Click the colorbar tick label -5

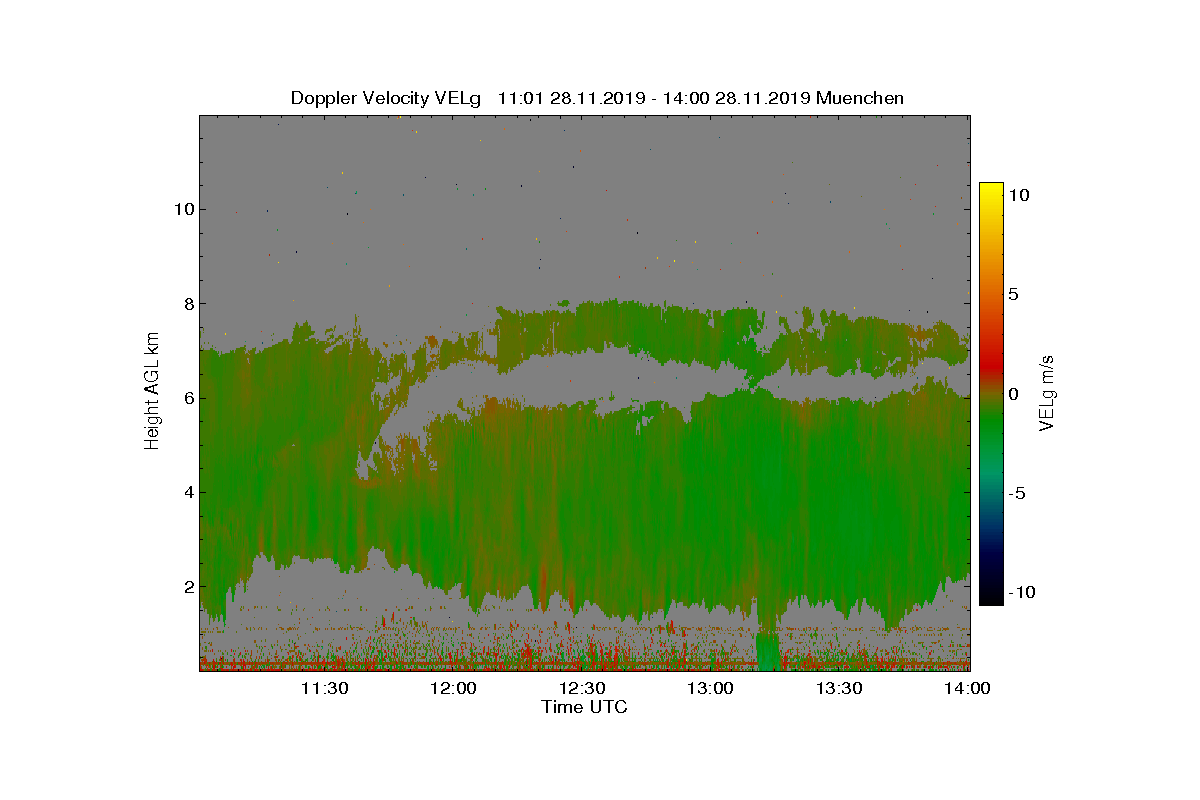pyautogui.click(x=1015, y=493)
